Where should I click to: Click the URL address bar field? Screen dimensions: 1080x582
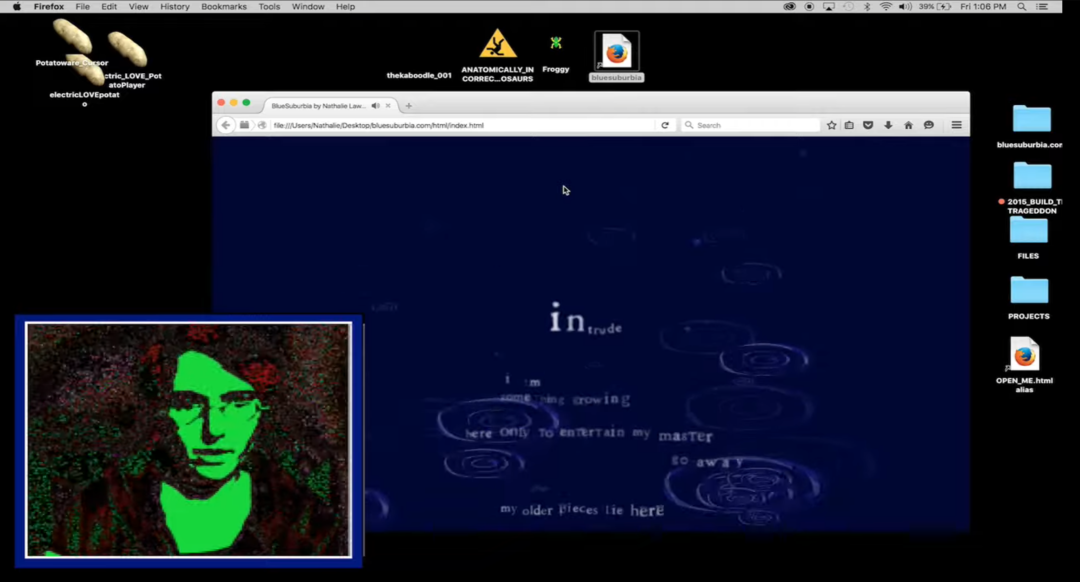460,125
